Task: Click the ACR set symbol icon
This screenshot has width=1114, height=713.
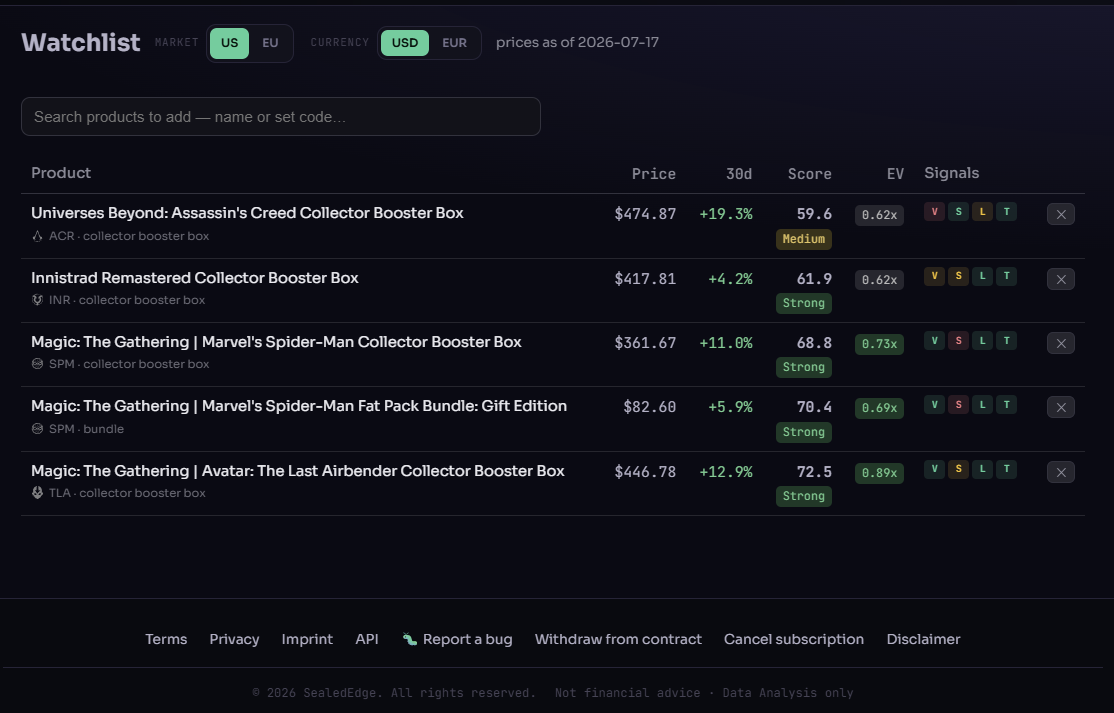Action: click(x=38, y=236)
